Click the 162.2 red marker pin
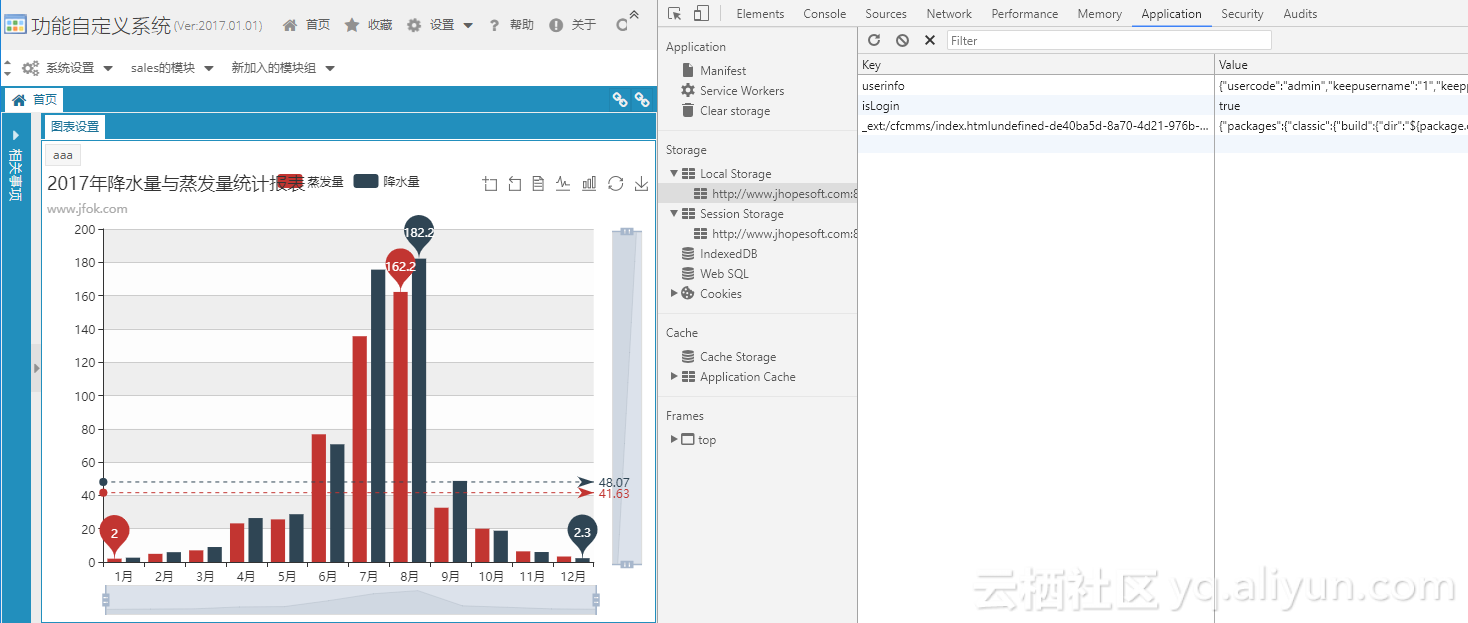The image size is (1468, 623). point(400,267)
